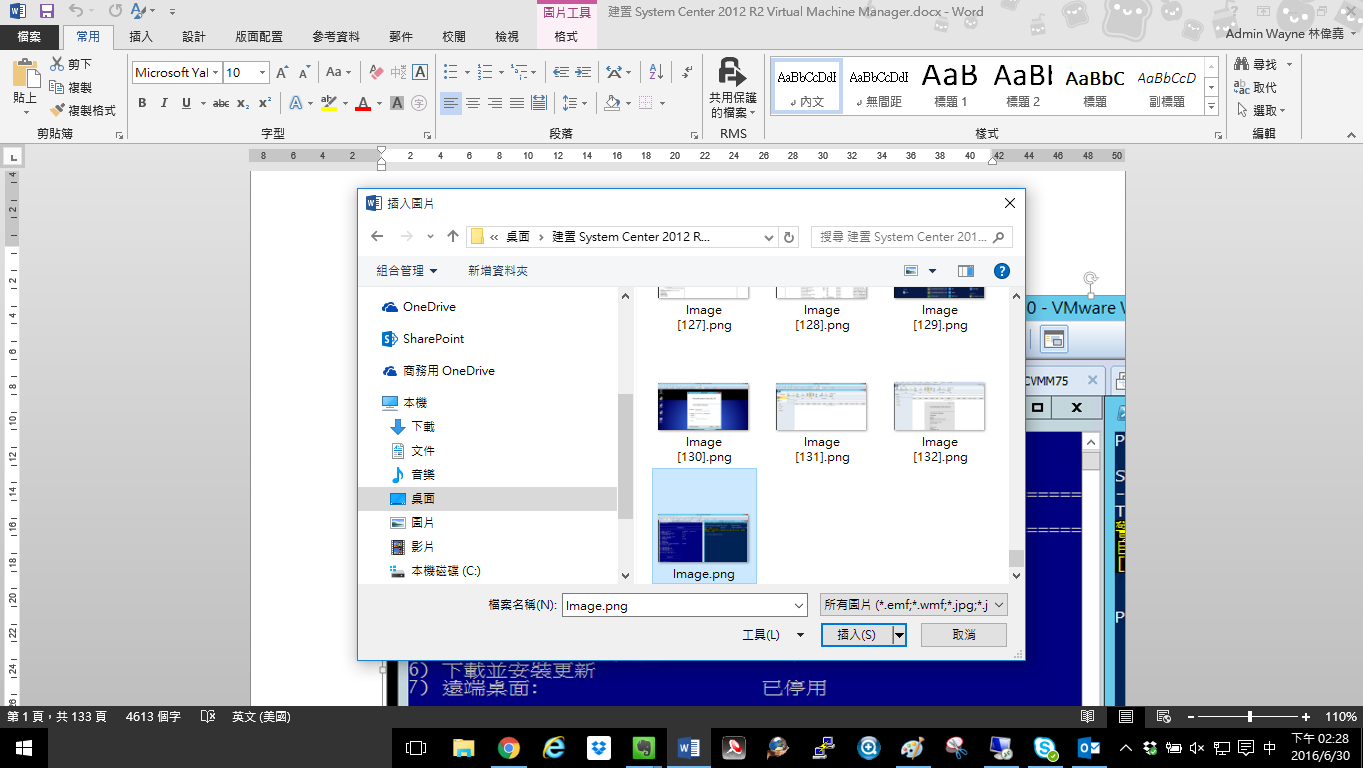
Task: Toggle italic formatting in the ribbon
Action: pos(164,103)
